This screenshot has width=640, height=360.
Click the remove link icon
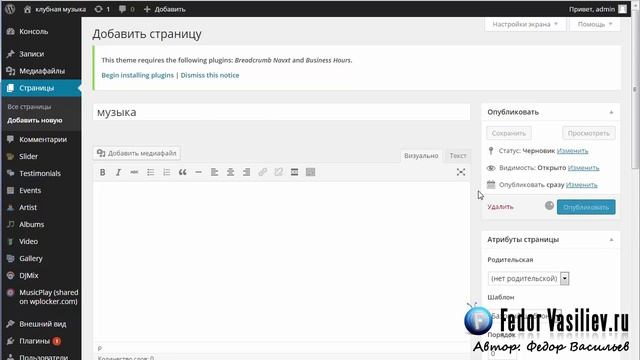point(278,172)
